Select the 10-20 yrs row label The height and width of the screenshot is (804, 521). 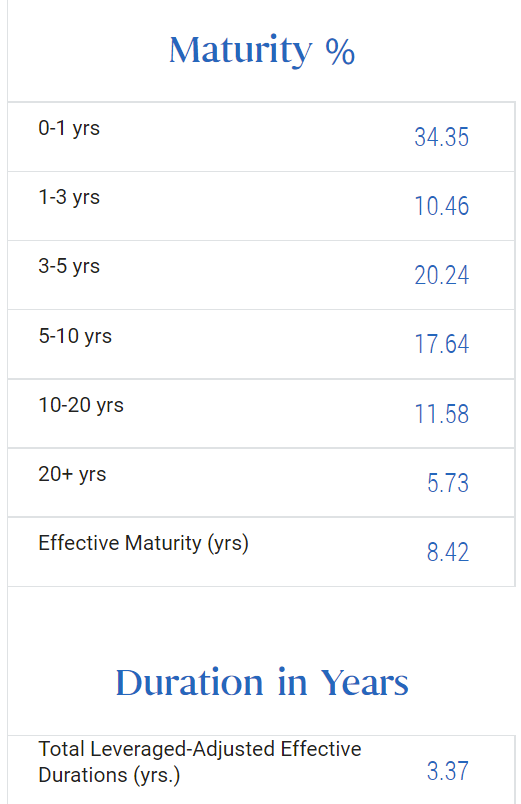pyautogui.click(x=81, y=405)
